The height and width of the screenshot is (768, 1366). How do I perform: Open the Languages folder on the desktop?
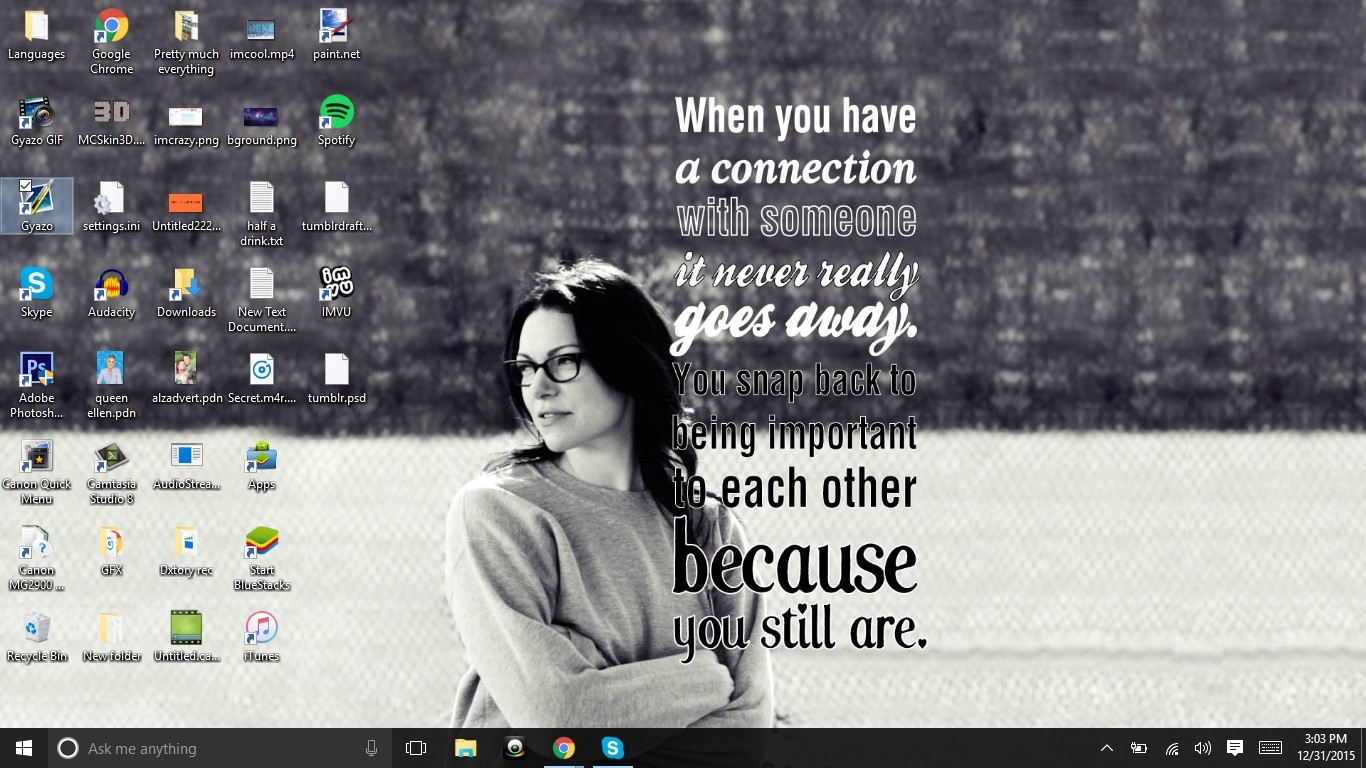36,35
